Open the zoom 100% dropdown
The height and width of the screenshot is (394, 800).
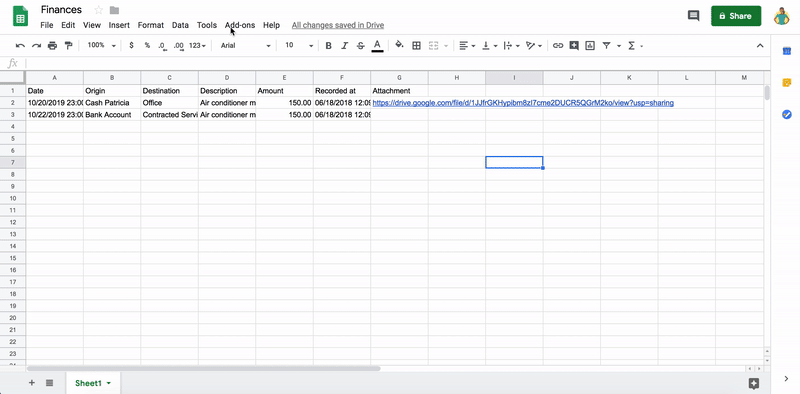101,45
